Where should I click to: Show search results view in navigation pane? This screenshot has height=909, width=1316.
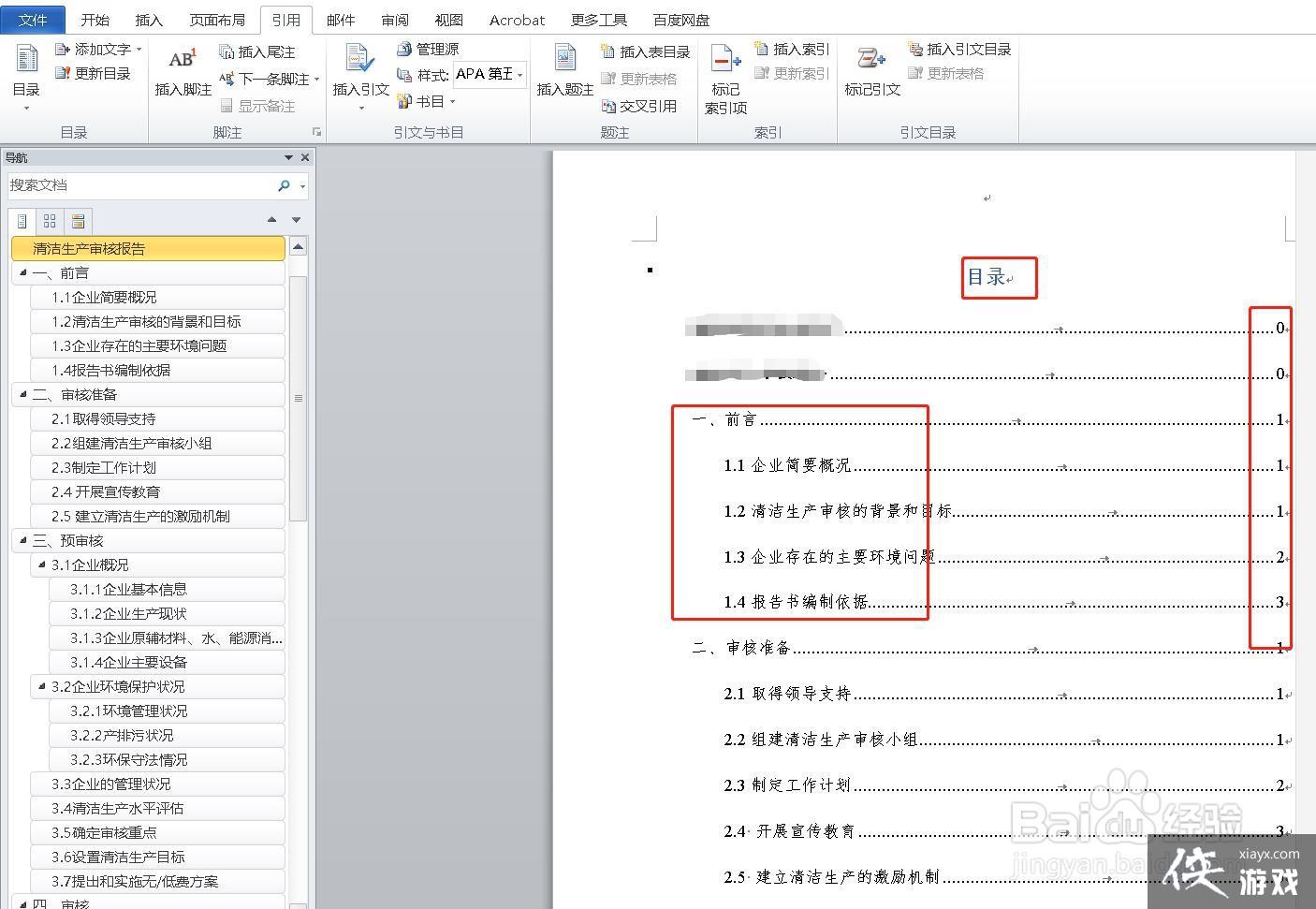[78, 221]
